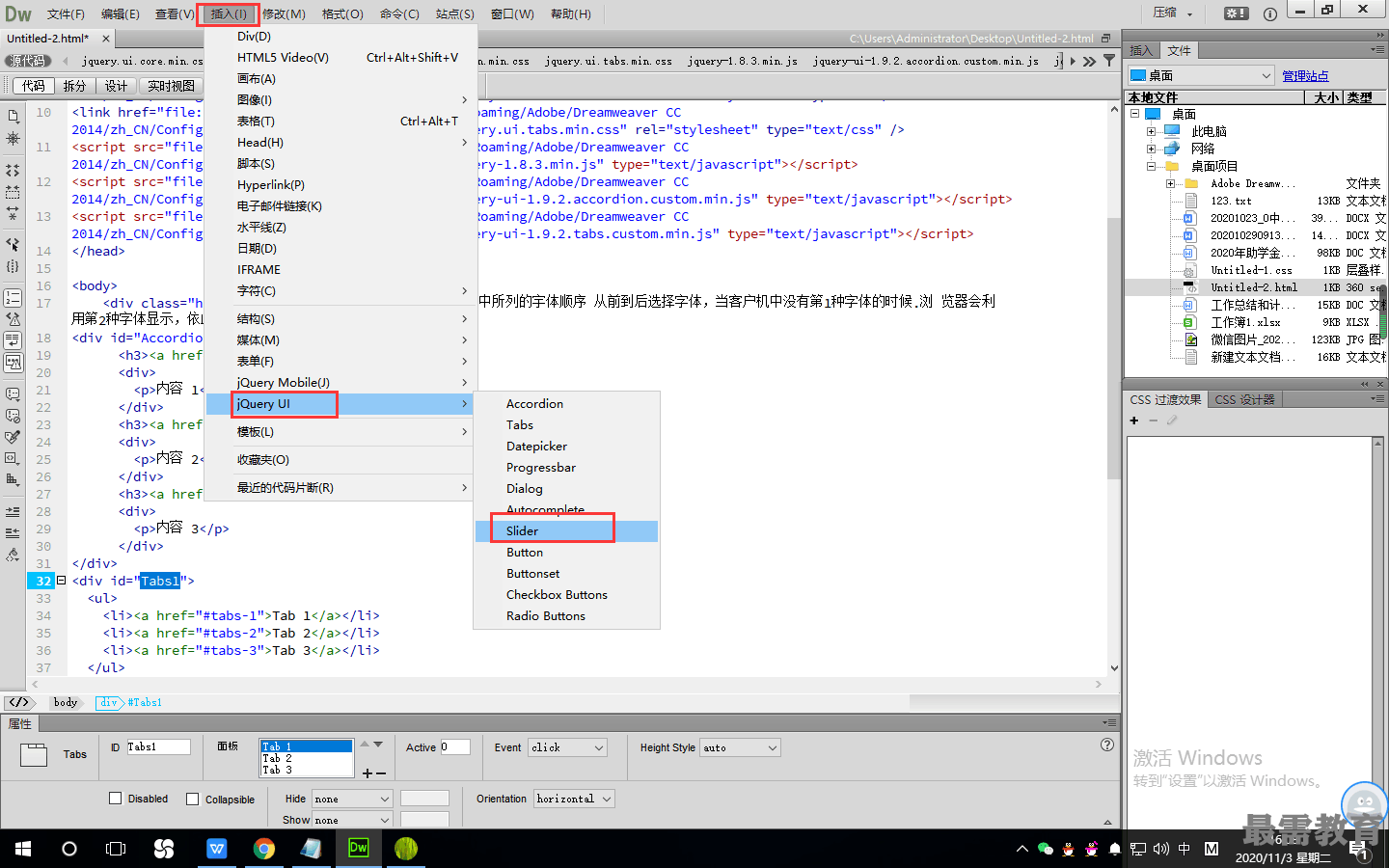Click the 实时视图 button
The image size is (1389, 868).
[x=171, y=86]
